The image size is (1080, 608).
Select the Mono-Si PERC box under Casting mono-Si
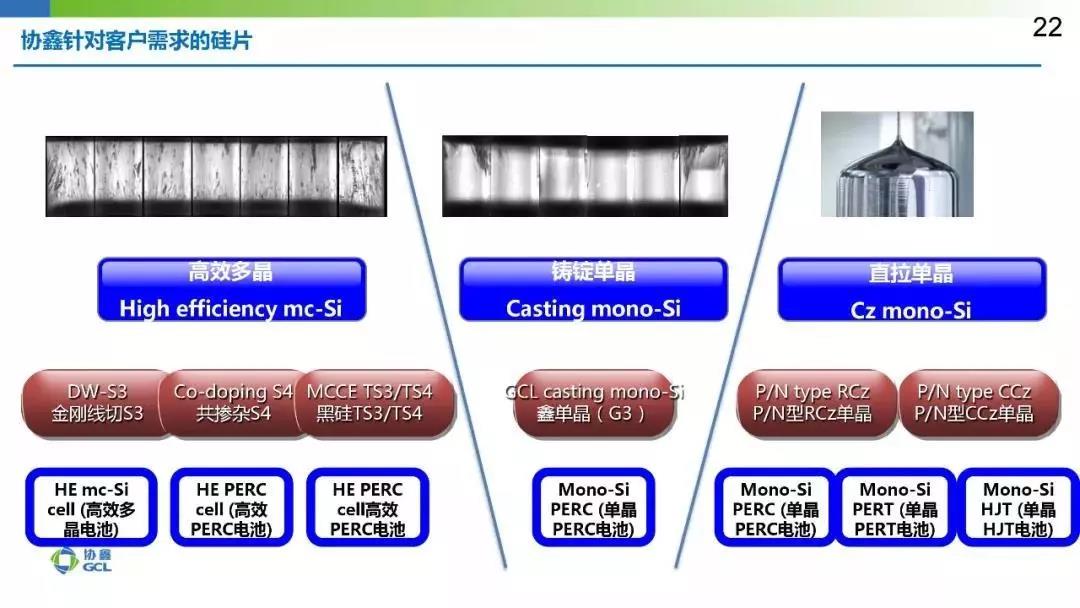tap(593, 508)
